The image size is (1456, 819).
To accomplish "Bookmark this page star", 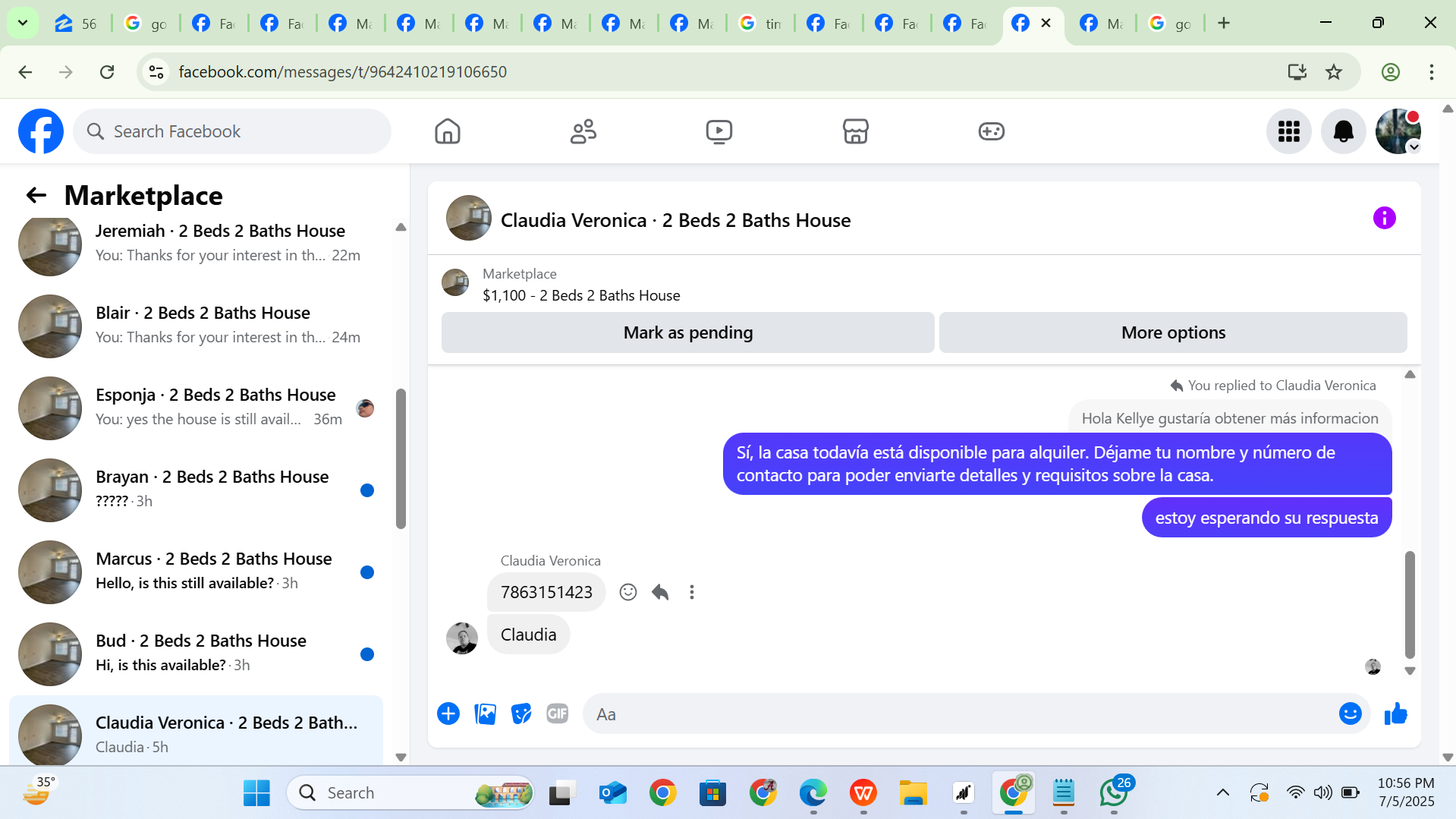I will [1333, 72].
